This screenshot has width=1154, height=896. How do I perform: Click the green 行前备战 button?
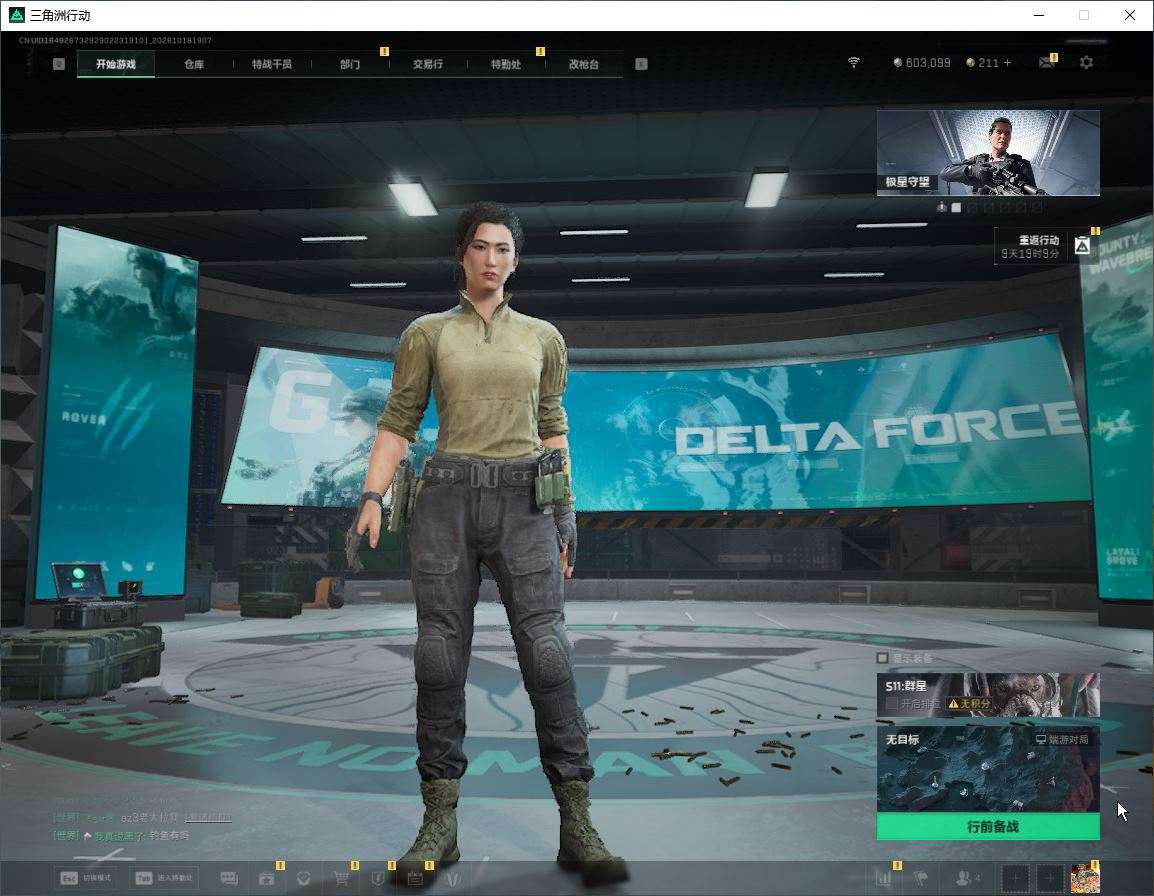point(988,827)
